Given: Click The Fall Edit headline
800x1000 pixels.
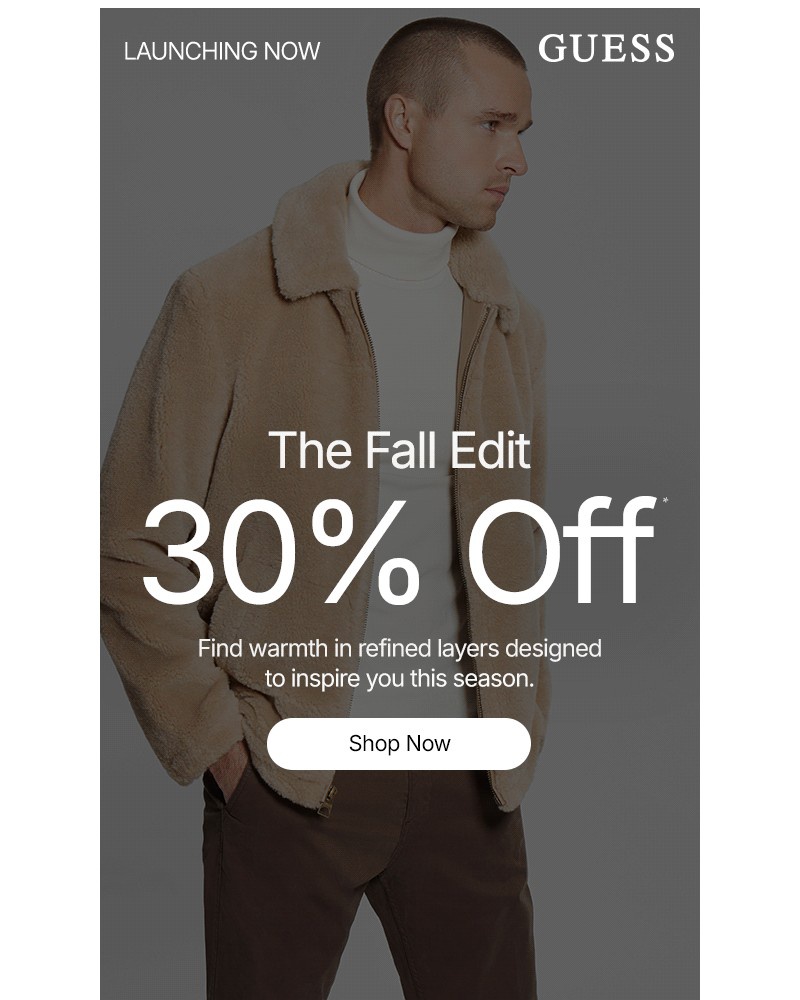Looking at the screenshot, I should coord(399,450).
